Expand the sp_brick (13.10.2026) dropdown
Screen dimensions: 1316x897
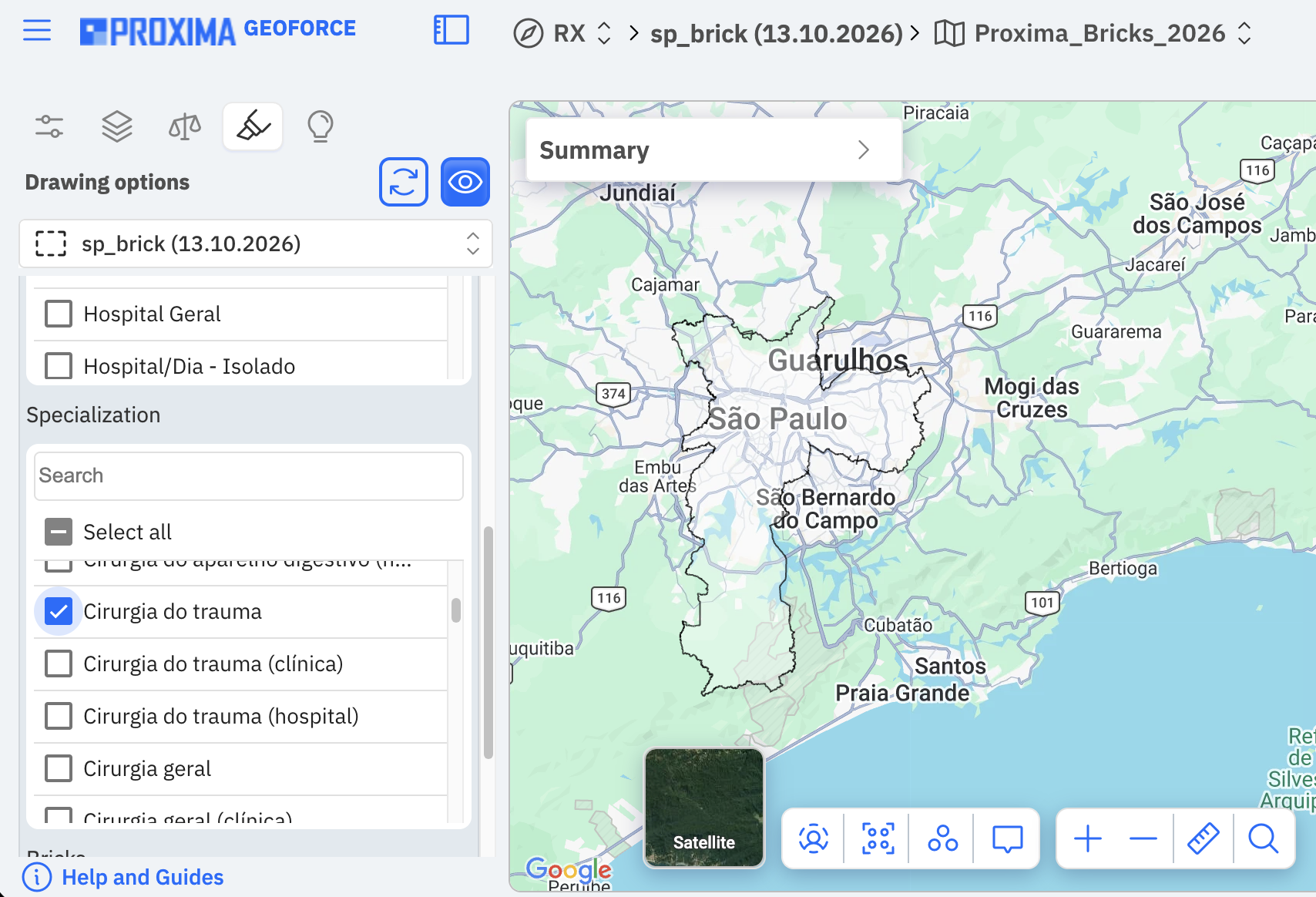pyautogui.click(x=256, y=244)
